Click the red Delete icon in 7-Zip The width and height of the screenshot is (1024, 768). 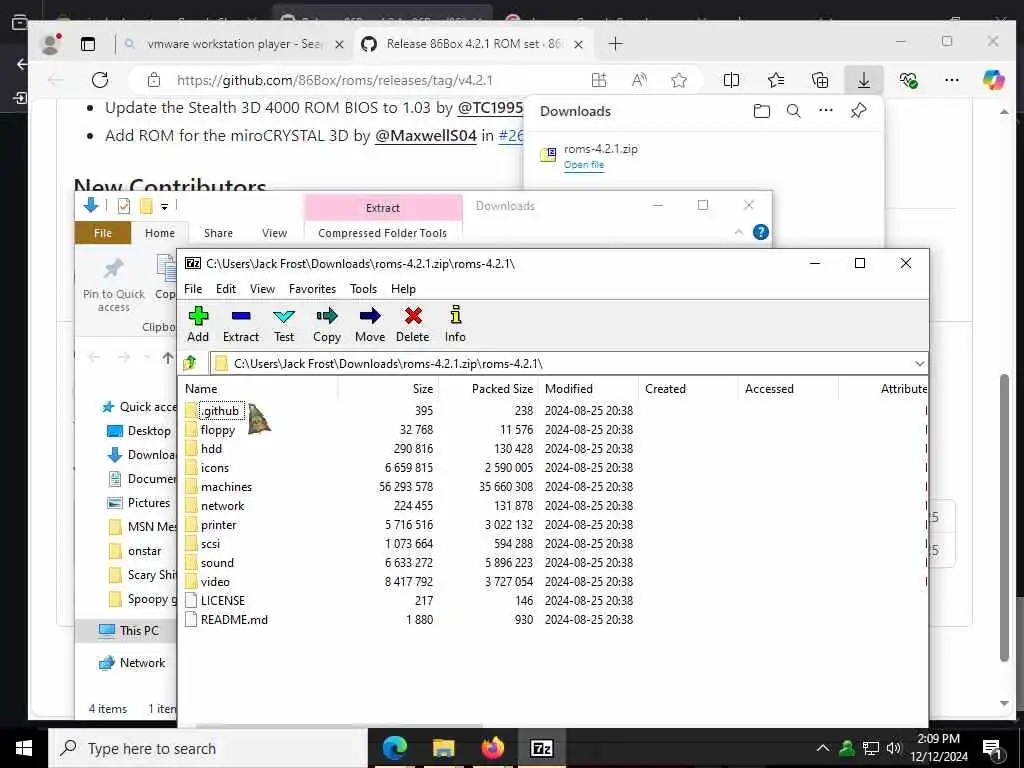coord(413,324)
